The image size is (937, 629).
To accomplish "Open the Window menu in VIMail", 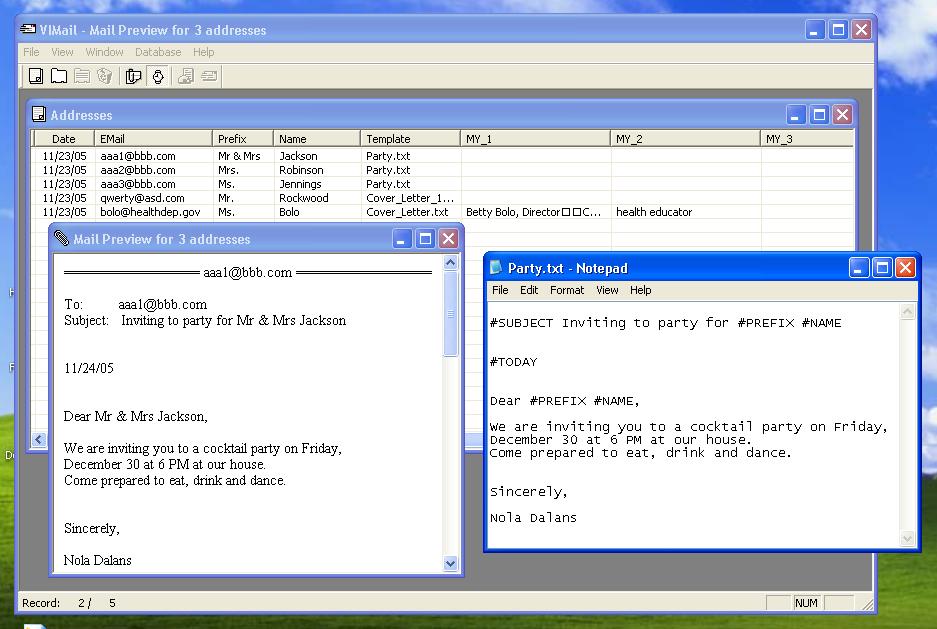I will pos(104,52).
